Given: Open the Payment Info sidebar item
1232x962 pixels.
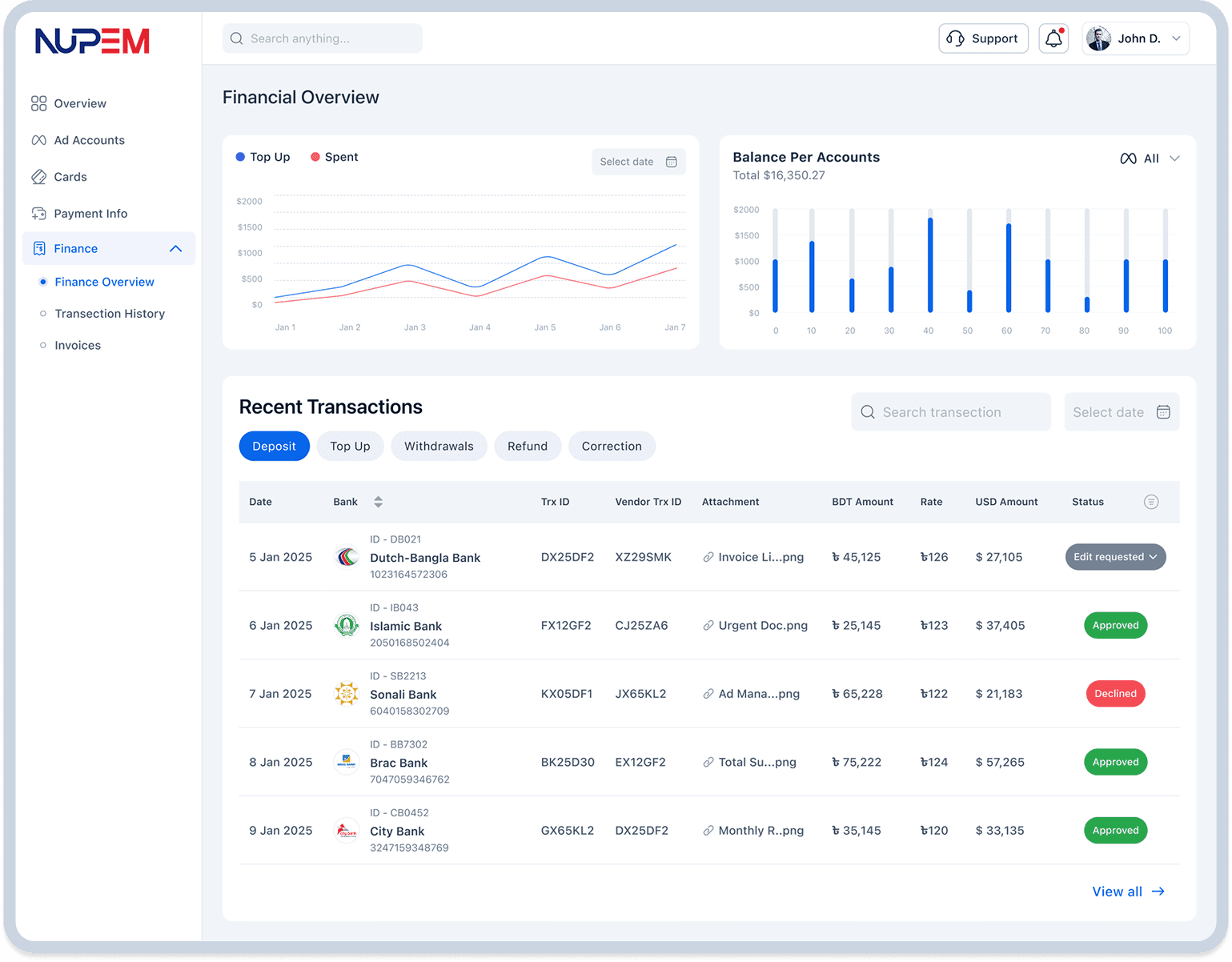Looking at the screenshot, I should [x=90, y=214].
